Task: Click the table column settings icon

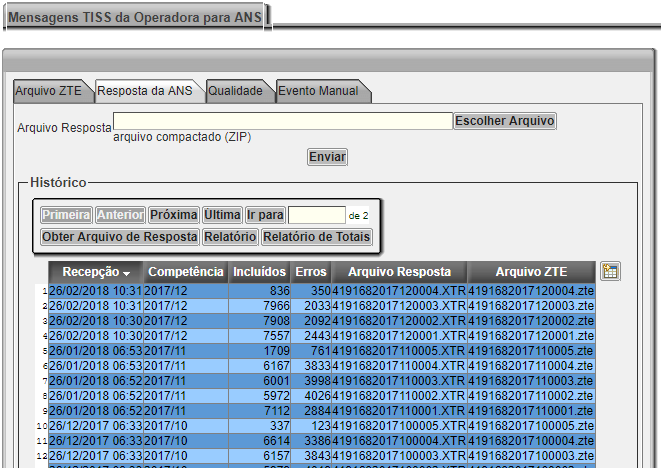Action: [x=611, y=271]
